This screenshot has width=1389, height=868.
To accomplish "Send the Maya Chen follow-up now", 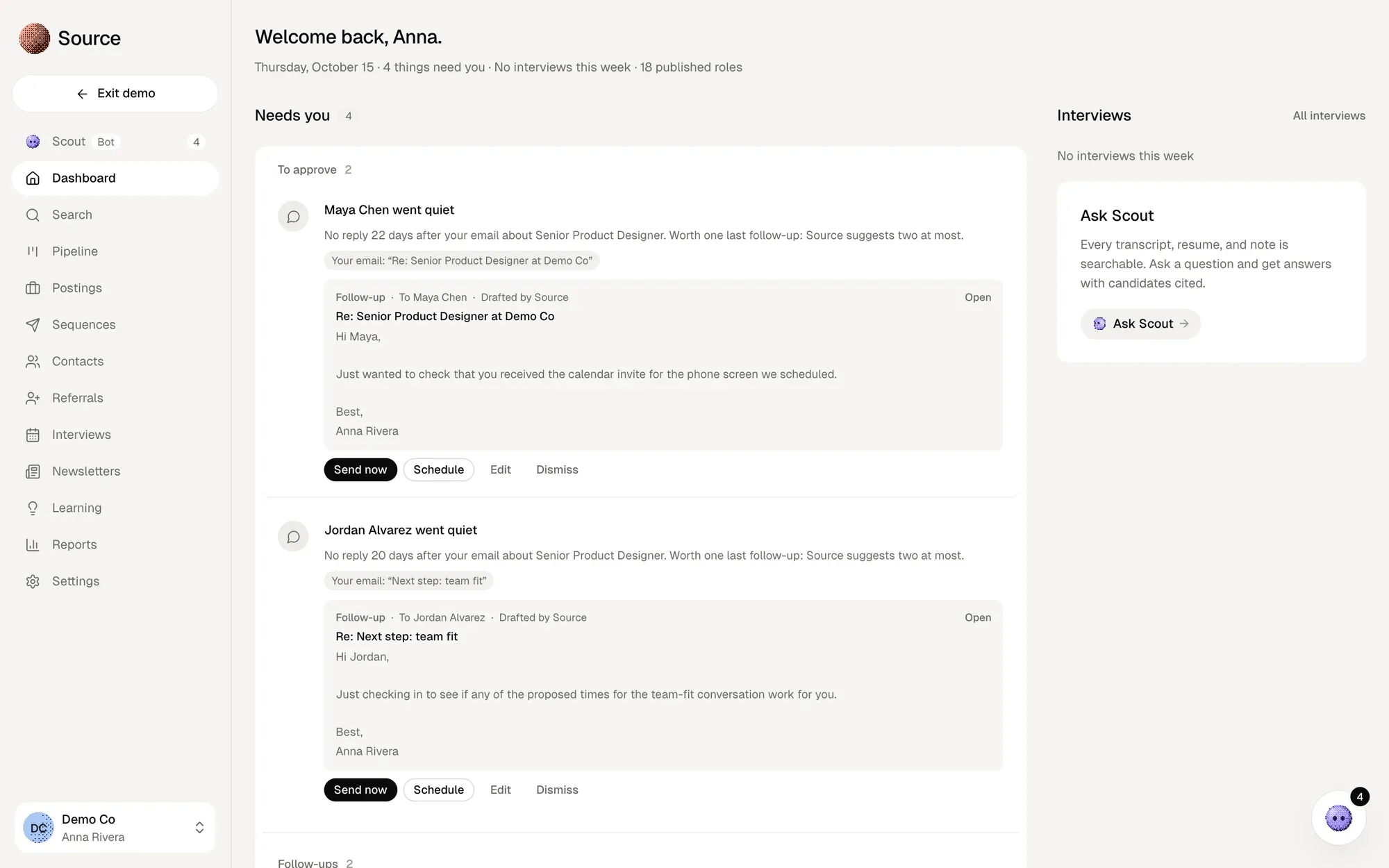I will point(360,469).
